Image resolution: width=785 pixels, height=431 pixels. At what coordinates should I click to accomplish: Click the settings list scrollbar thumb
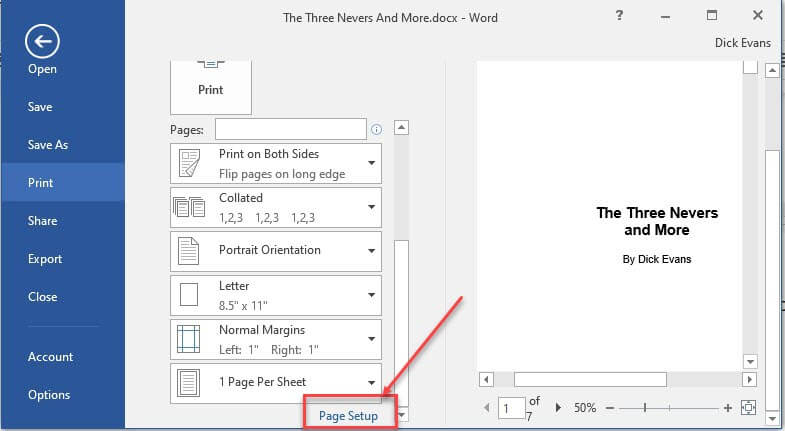pyautogui.click(x=402, y=323)
